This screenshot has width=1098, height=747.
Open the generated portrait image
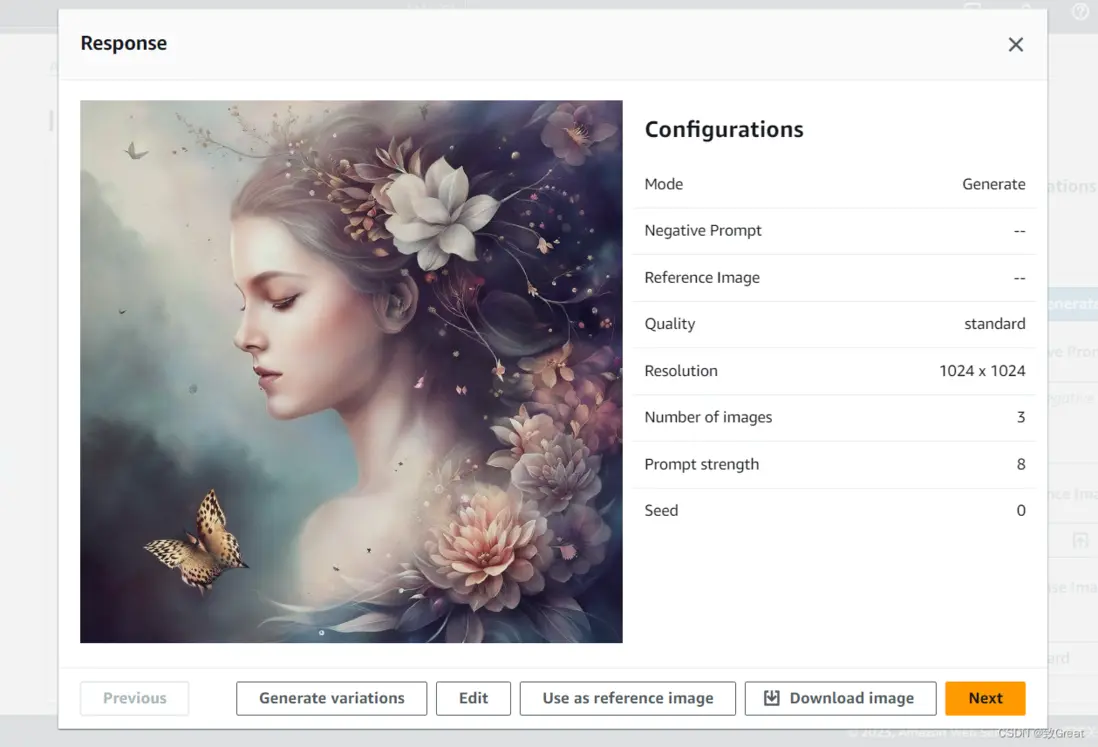351,371
